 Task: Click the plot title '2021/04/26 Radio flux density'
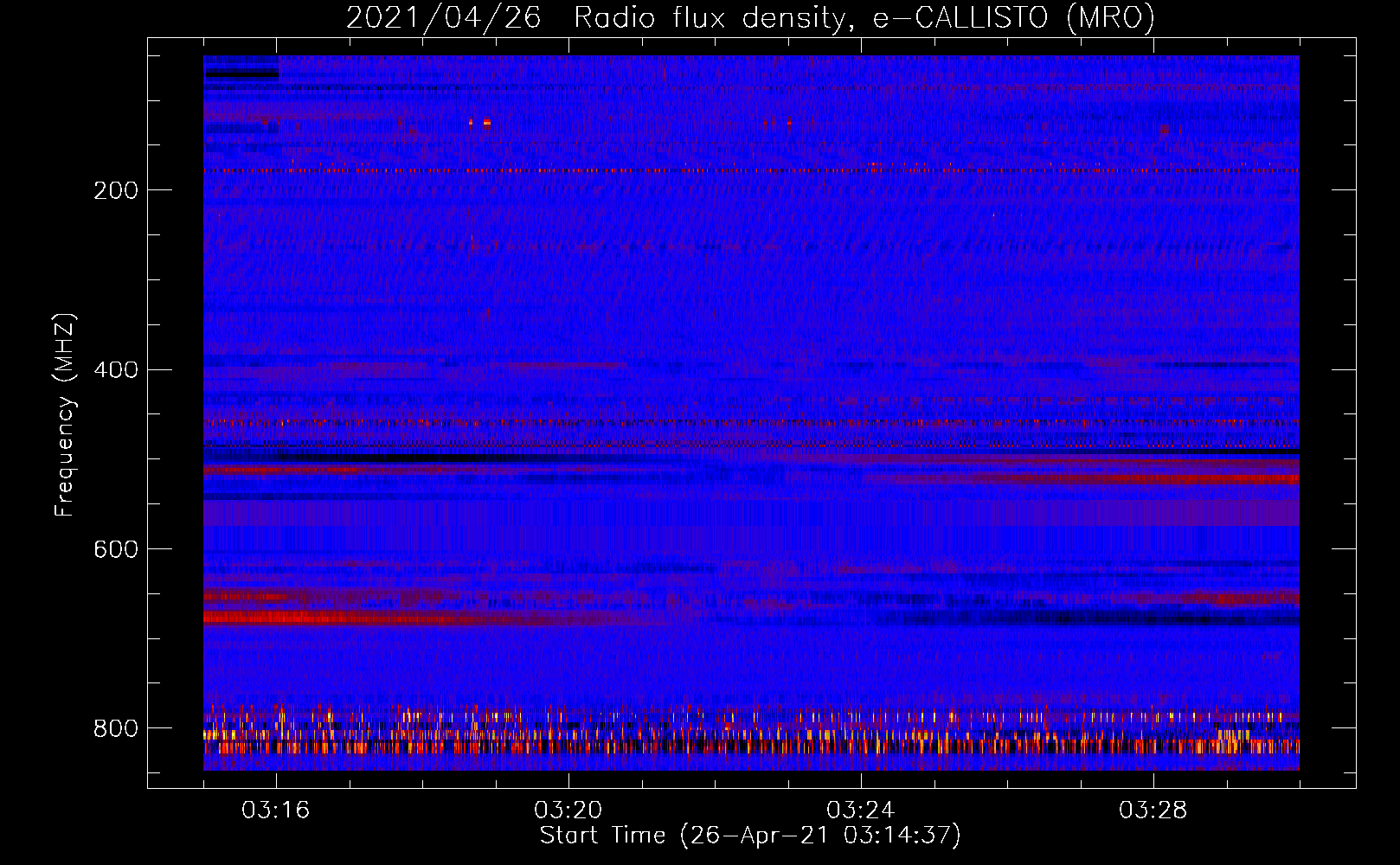[750, 17]
